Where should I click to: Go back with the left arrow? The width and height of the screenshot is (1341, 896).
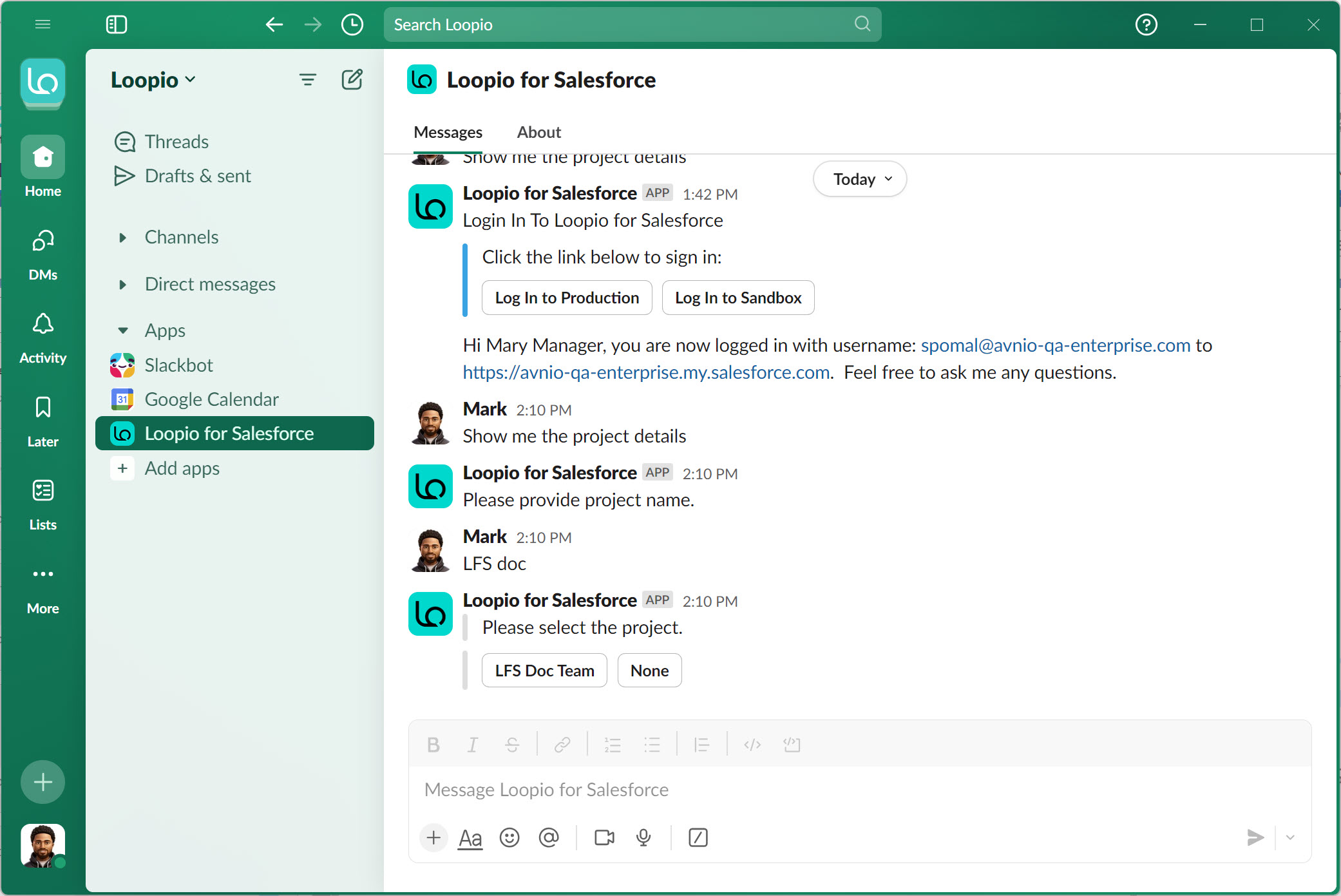pos(274,24)
